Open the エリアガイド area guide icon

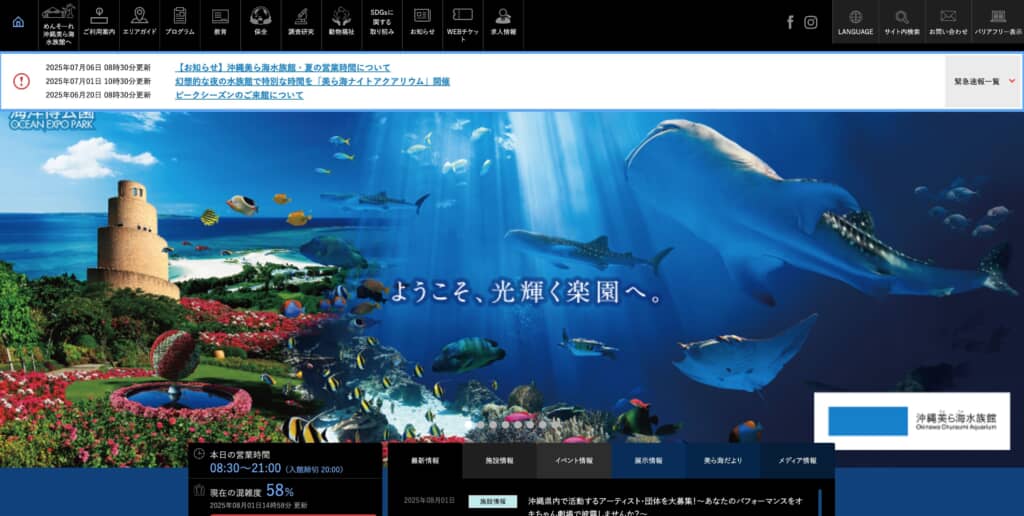tap(139, 22)
